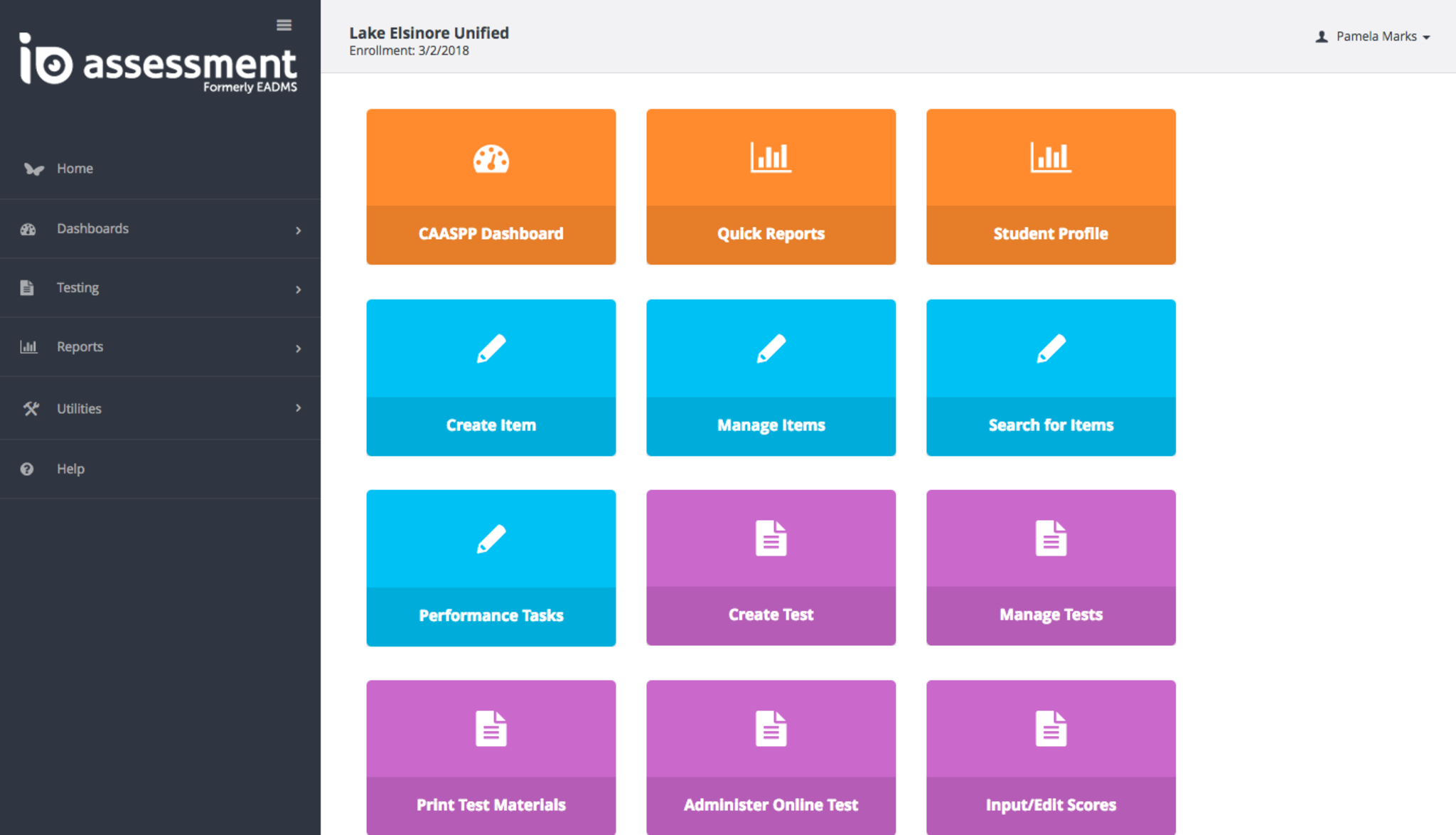The width and height of the screenshot is (1456, 835).
Task: Click the Create Item pencil icon
Action: click(x=491, y=349)
